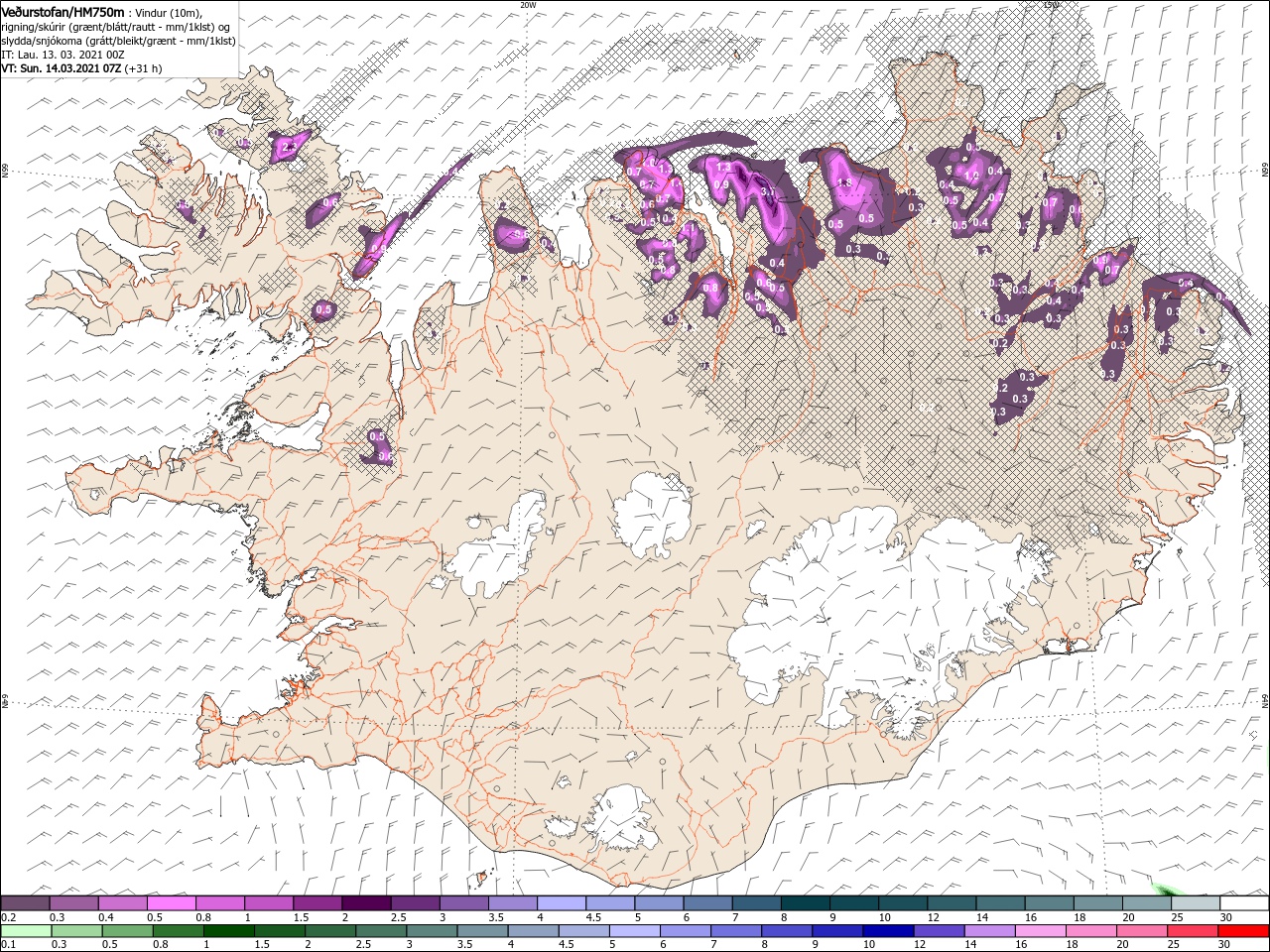Click the 1.8 snowfall value label
This screenshot has height=952, width=1270.
(845, 183)
